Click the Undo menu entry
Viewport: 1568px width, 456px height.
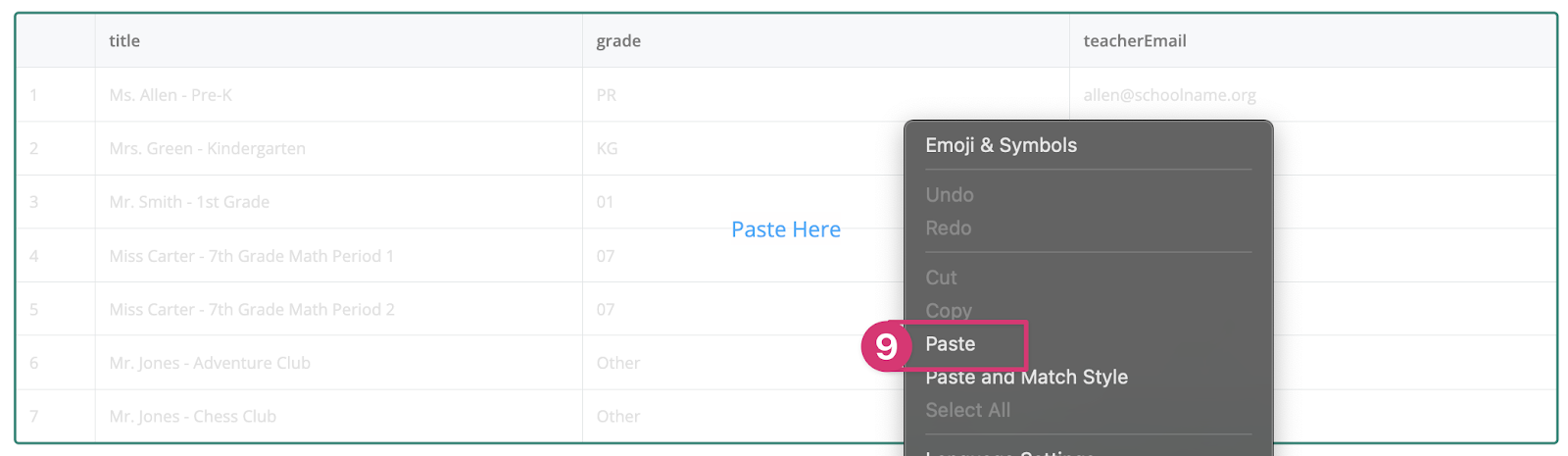point(950,195)
